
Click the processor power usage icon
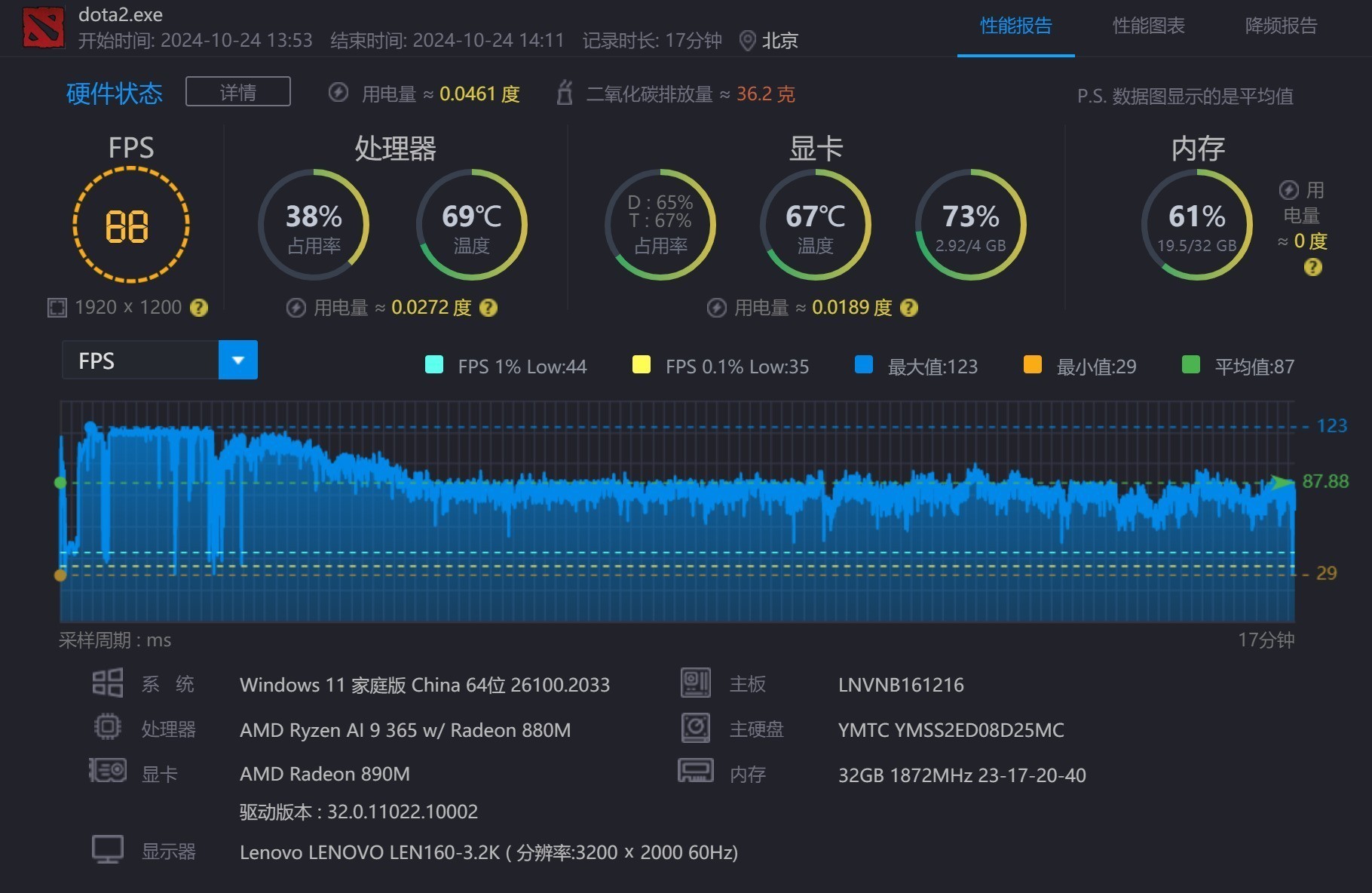(296, 308)
